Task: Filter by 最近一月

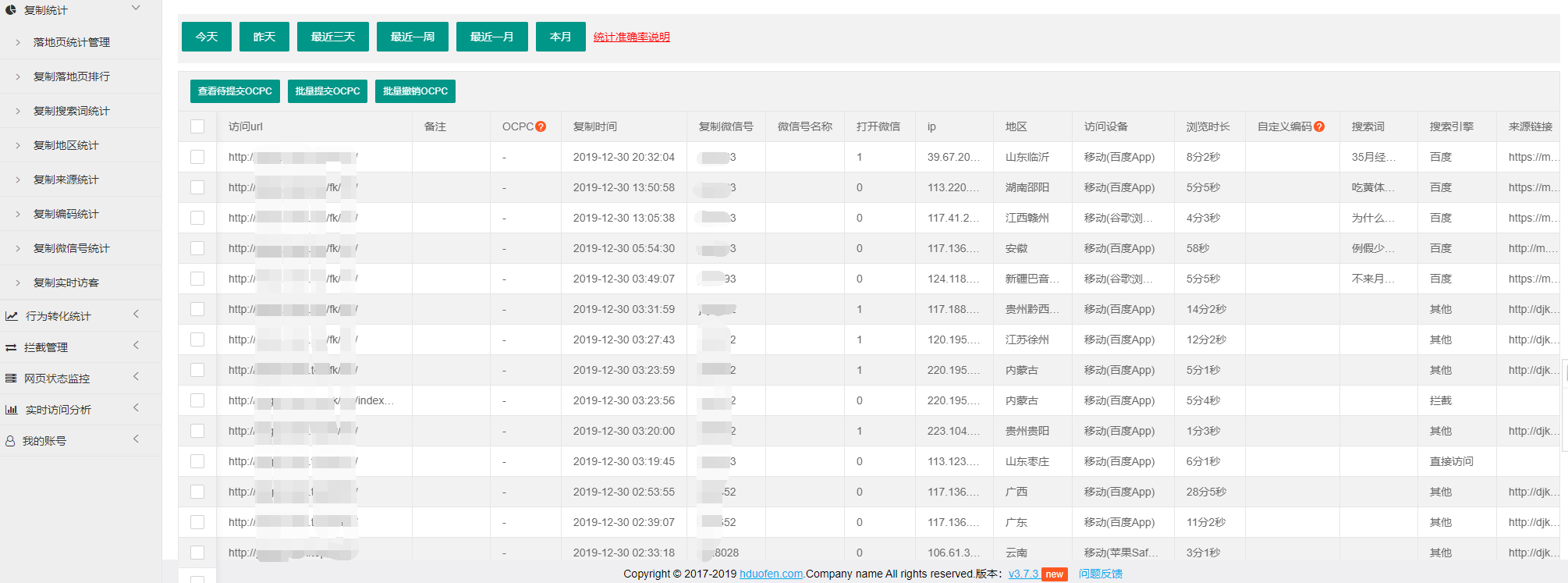Action: tap(492, 37)
